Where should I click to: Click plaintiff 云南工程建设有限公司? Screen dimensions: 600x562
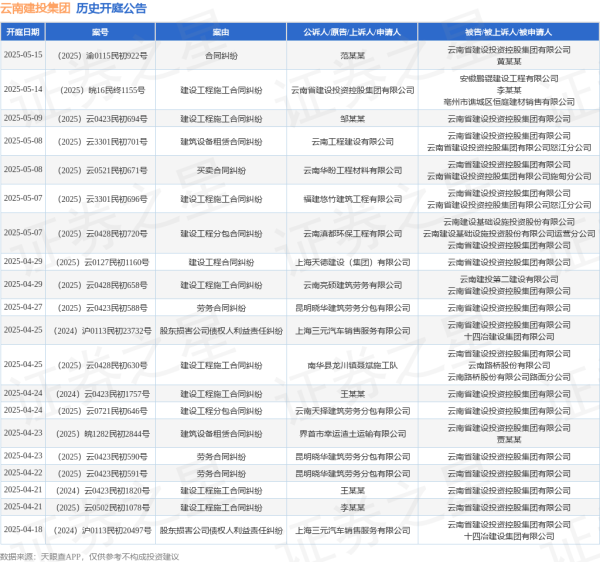coord(352,142)
